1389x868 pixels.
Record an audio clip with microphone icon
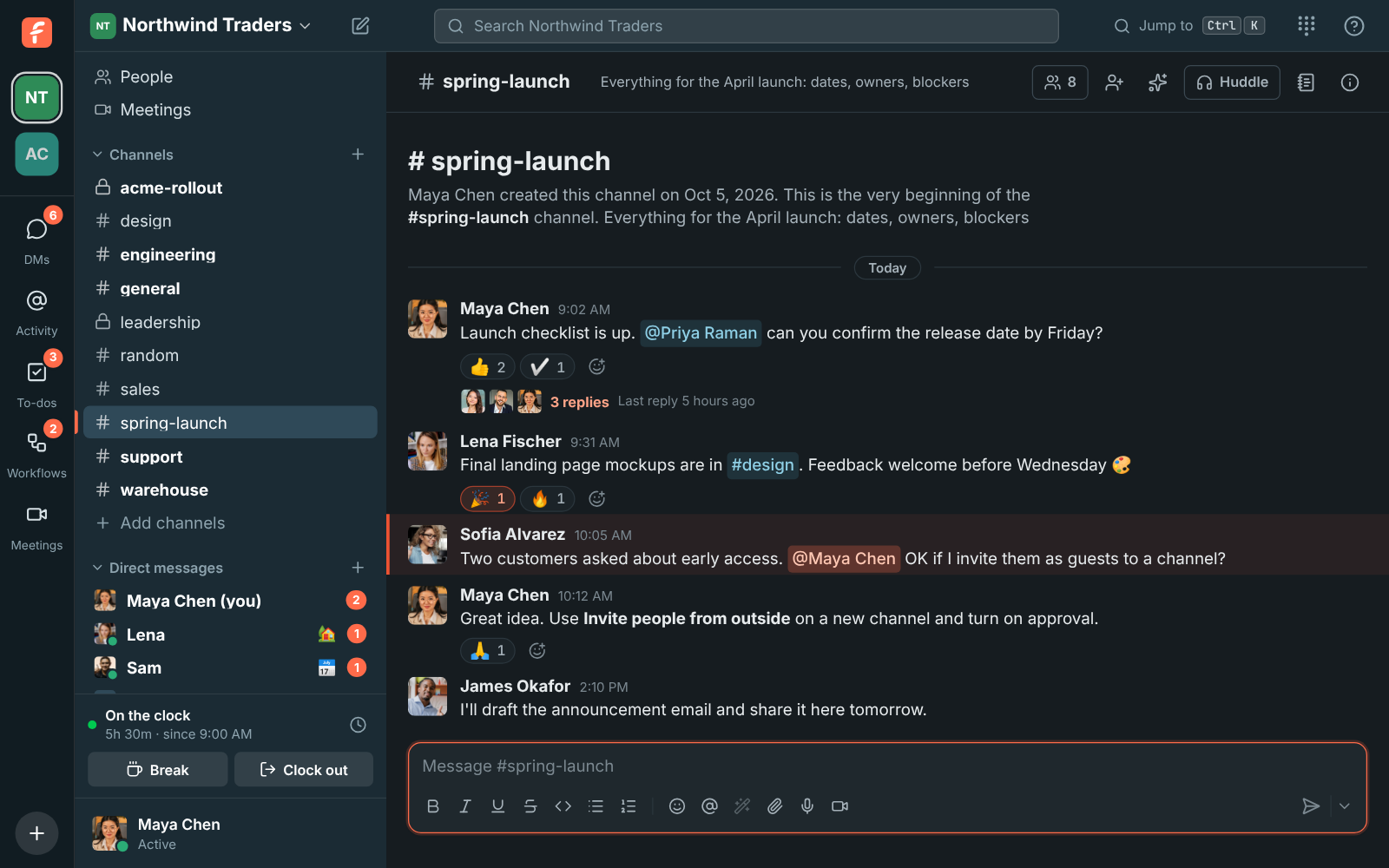click(807, 806)
